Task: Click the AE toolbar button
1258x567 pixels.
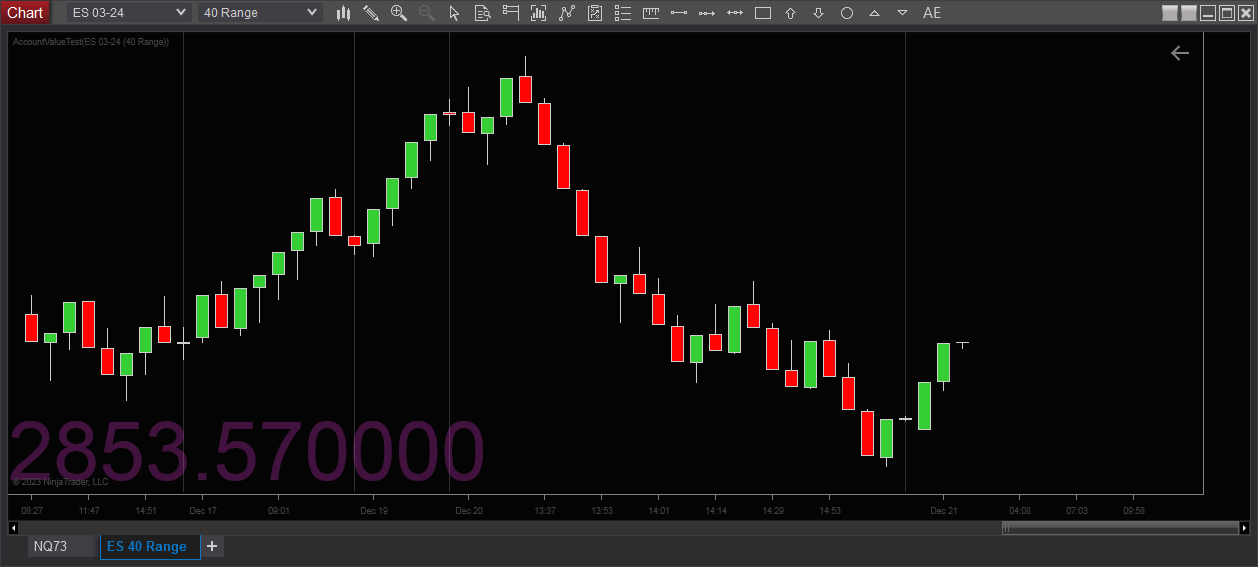Action: (932, 13)
